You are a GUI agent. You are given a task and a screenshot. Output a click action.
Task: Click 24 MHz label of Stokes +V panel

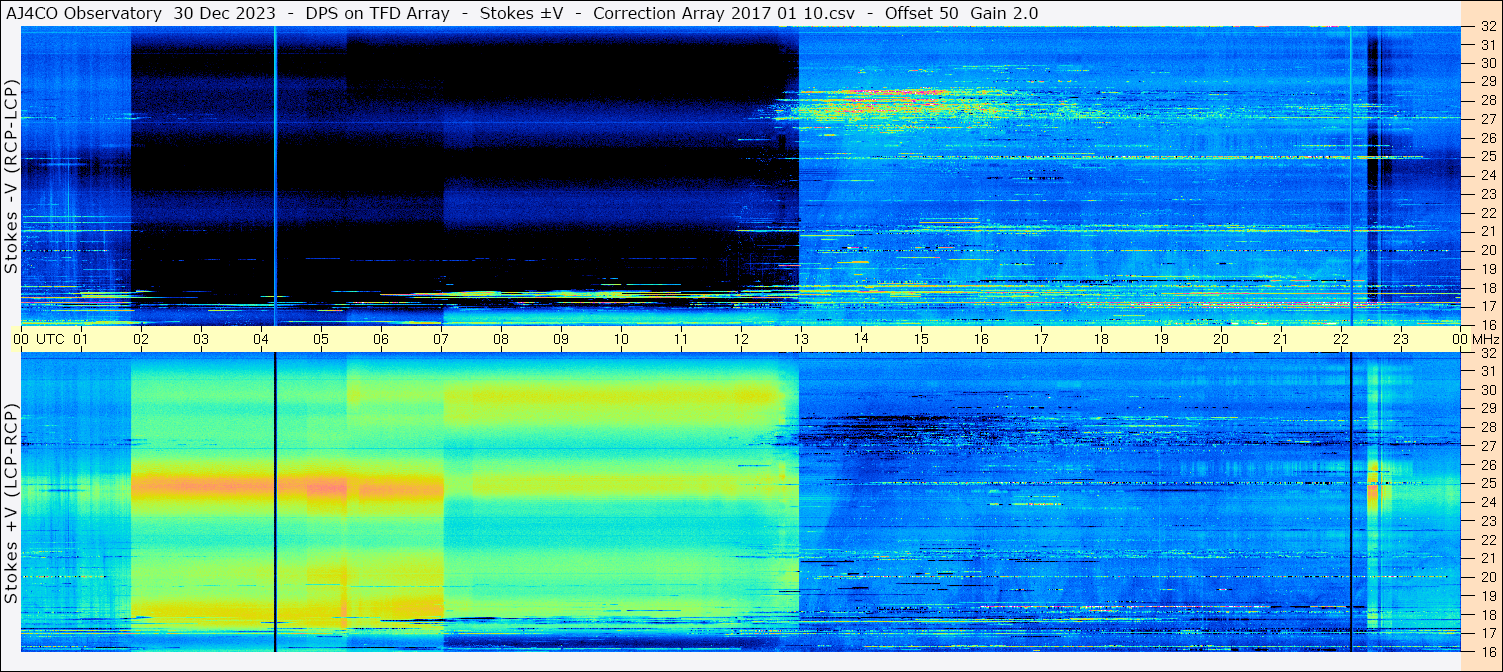[1487, 502]
